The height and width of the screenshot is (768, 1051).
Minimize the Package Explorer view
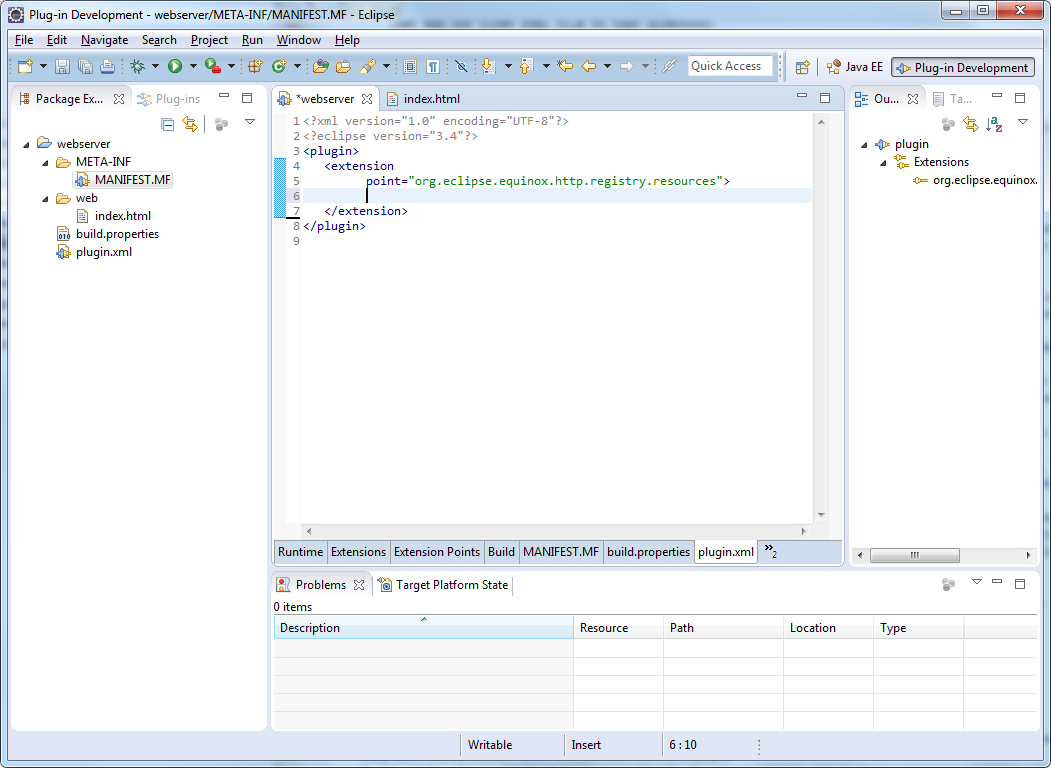224,97
